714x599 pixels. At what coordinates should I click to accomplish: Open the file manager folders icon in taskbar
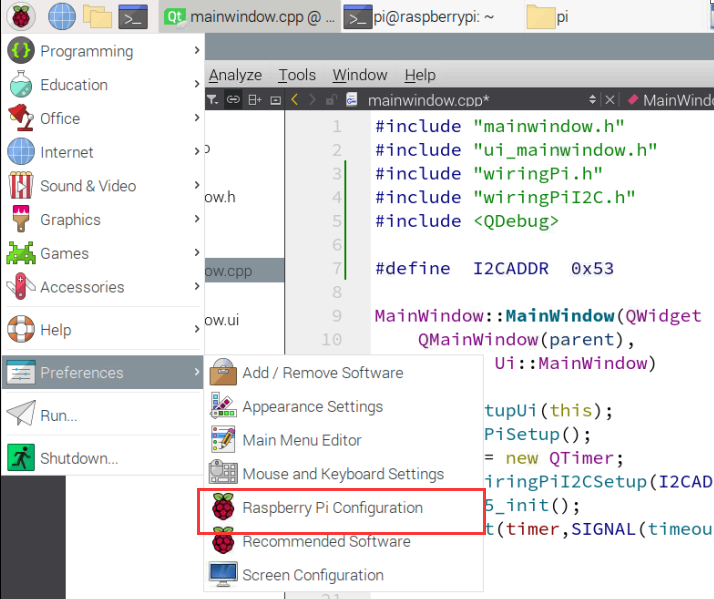tap(97, 17)
